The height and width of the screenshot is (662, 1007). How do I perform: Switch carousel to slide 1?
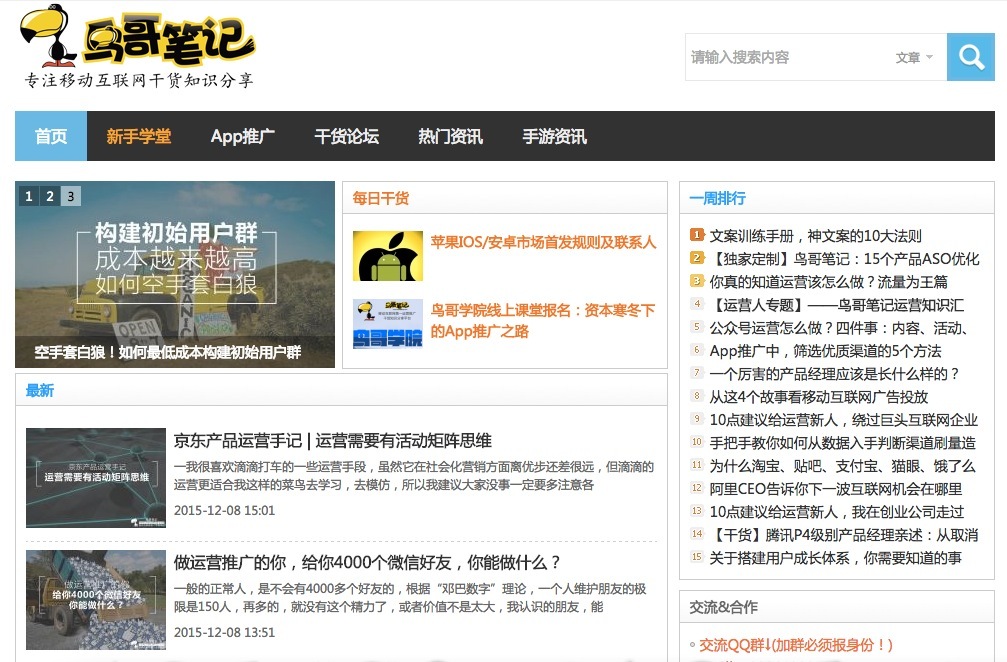[29, 196]
